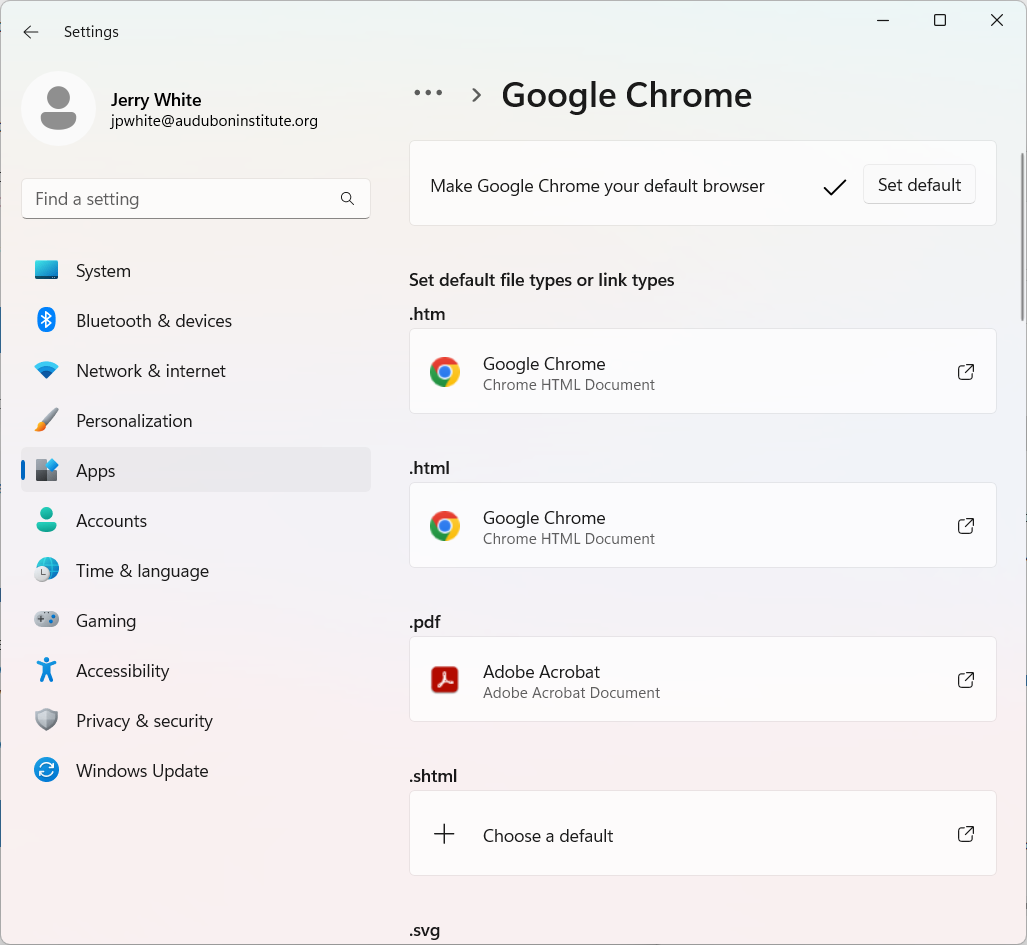Viewport: 1027px width, 945px height.
Task: Click the Apps icon in the sidebar
Action: (47, 470)
